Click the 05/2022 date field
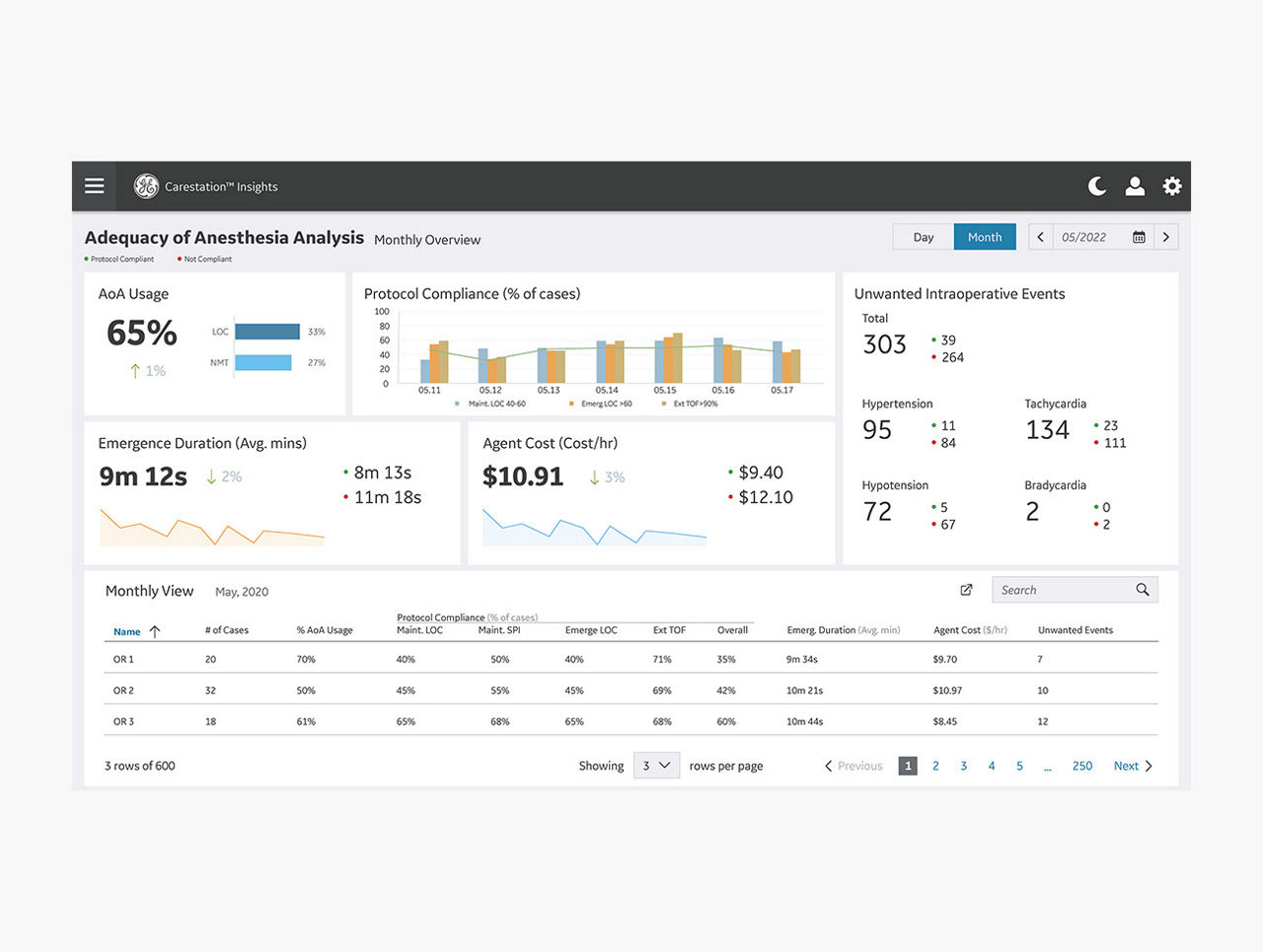The width and height of the screenshot is (1263, 952). pyautogui.click(x=1084, y=237)
